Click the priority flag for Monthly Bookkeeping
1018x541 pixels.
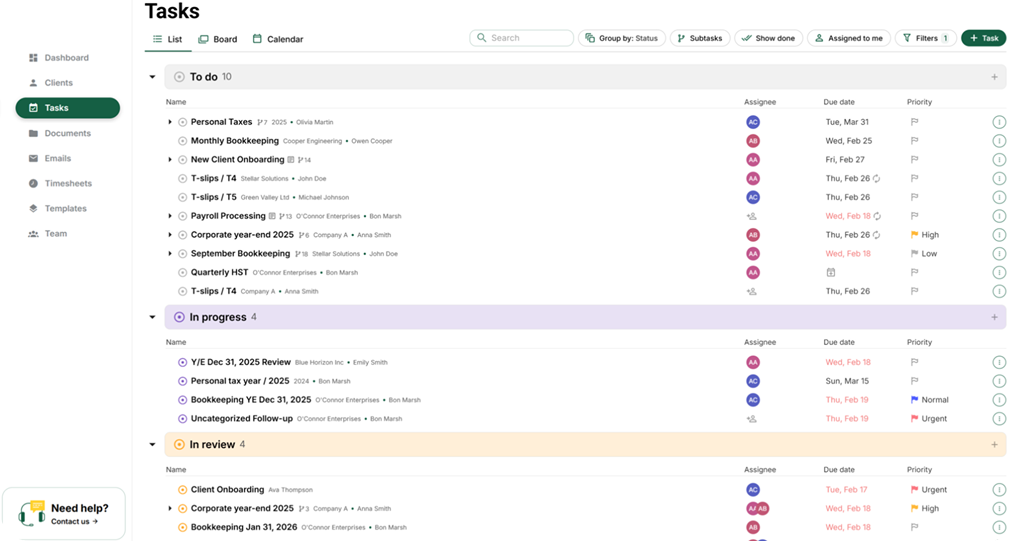(914, 141)
